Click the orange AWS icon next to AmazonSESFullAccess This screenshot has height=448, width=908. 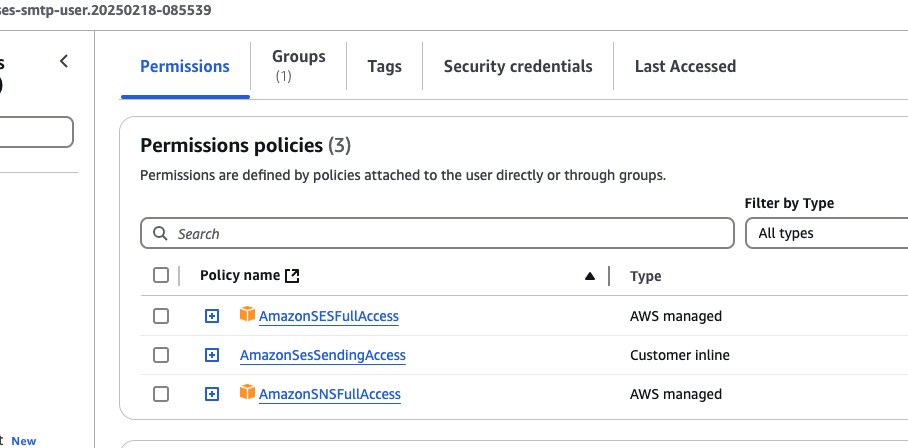247,315
